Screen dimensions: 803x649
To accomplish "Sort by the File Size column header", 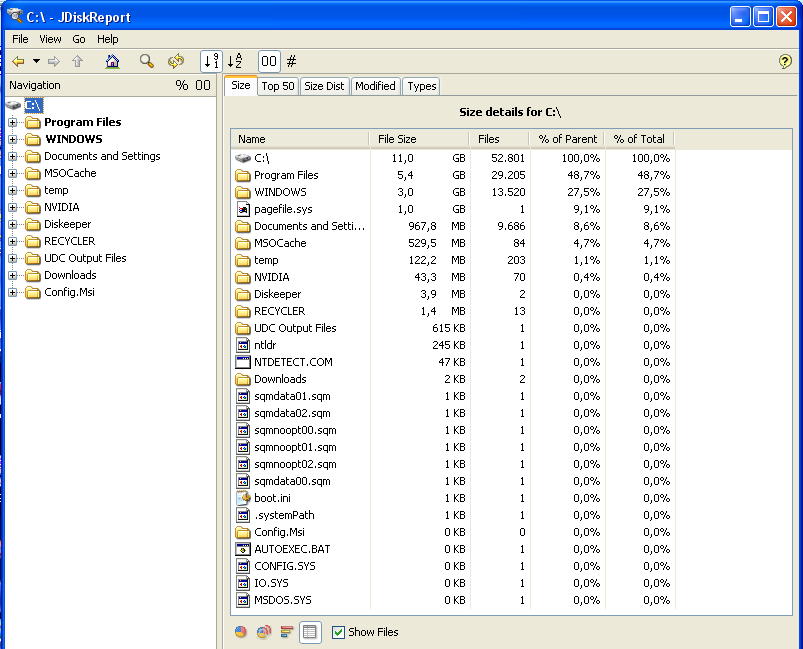I will (x=397, y=139).
